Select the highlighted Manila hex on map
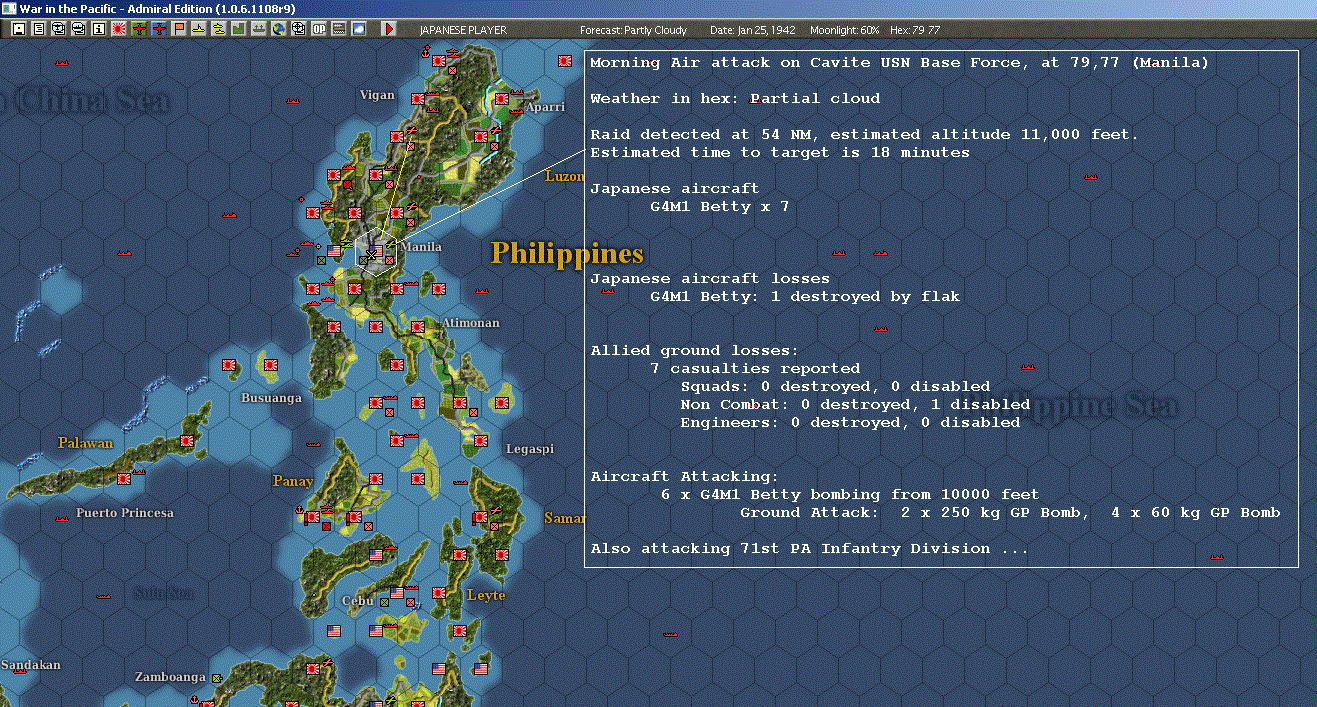 374,250
